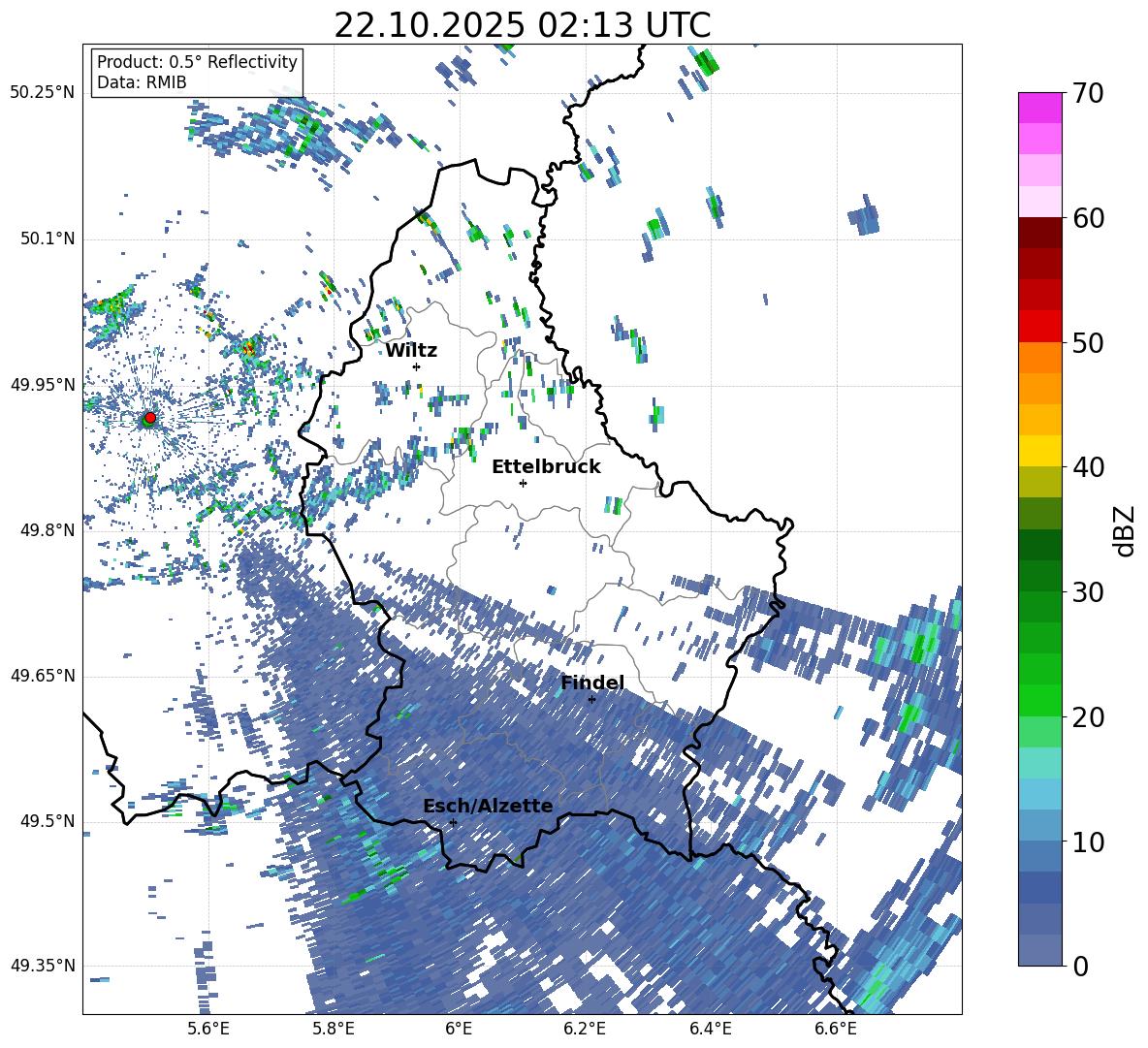Click the red radar location dot
The height and width of the screenshot is (1048, 1148).
coord(150,417)
